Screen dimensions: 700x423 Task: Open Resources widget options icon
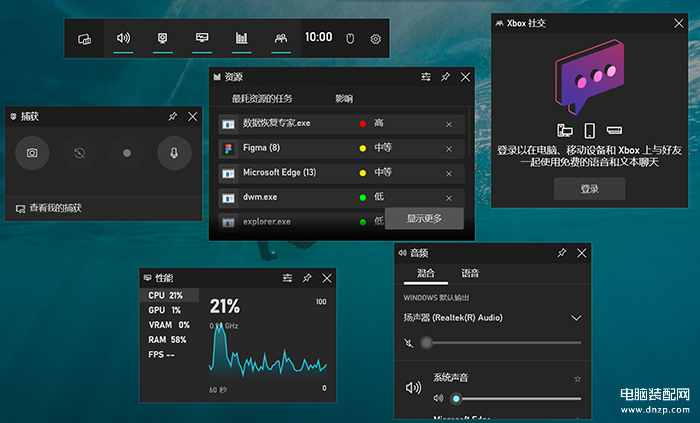click(x=426, y=77)
